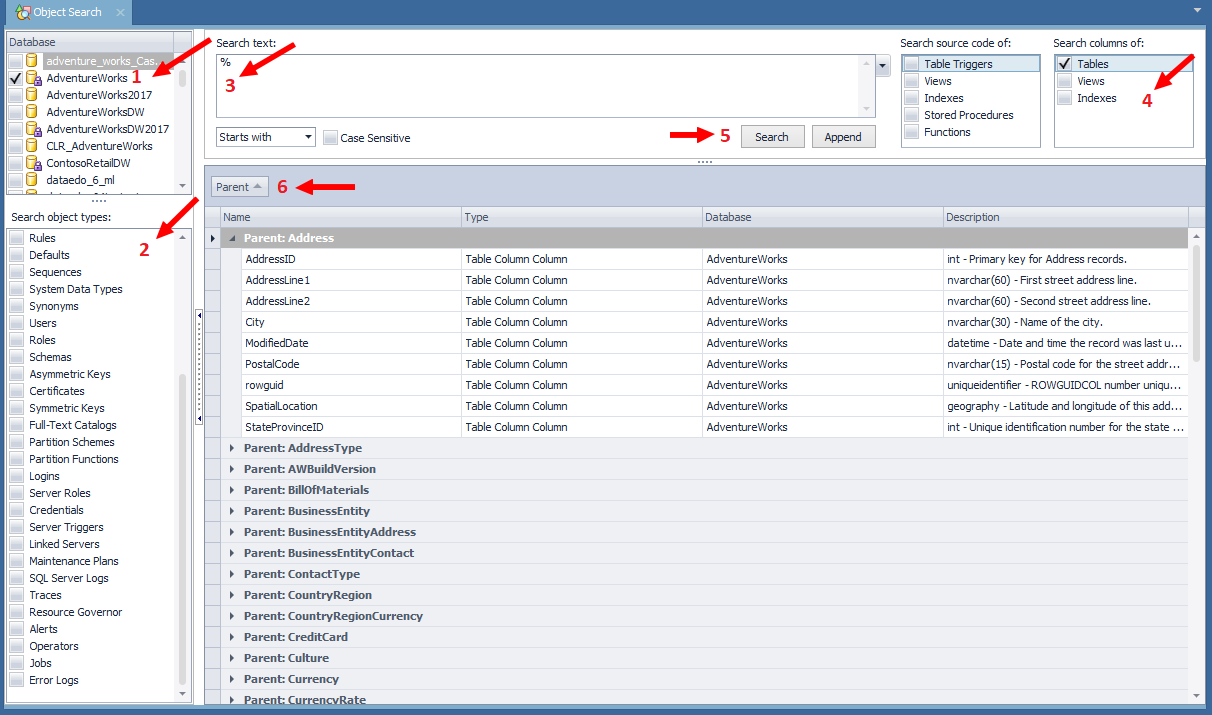
Task: Sort by the Description column header
Action: click(x=1065, y=217)
